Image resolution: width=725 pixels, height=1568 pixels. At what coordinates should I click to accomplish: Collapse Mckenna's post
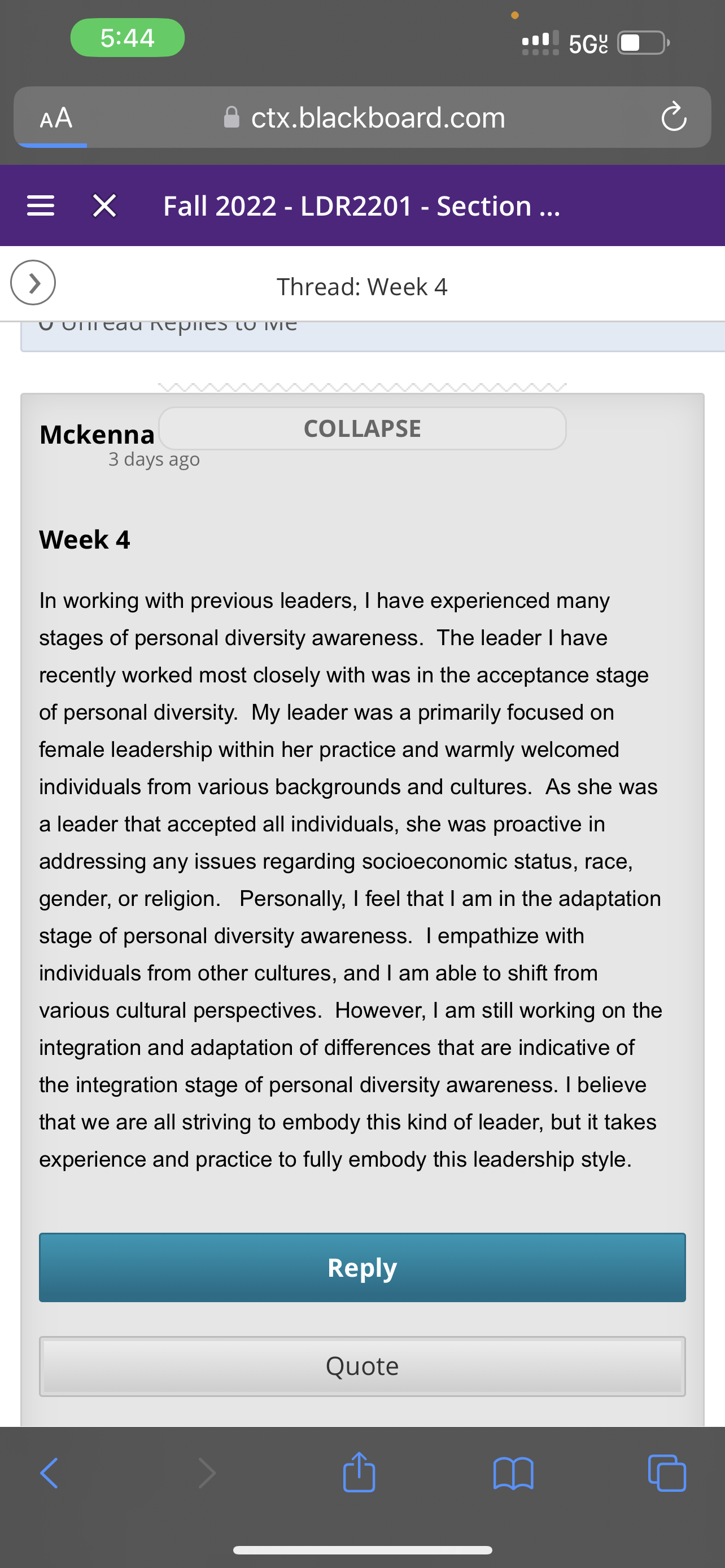362,428
